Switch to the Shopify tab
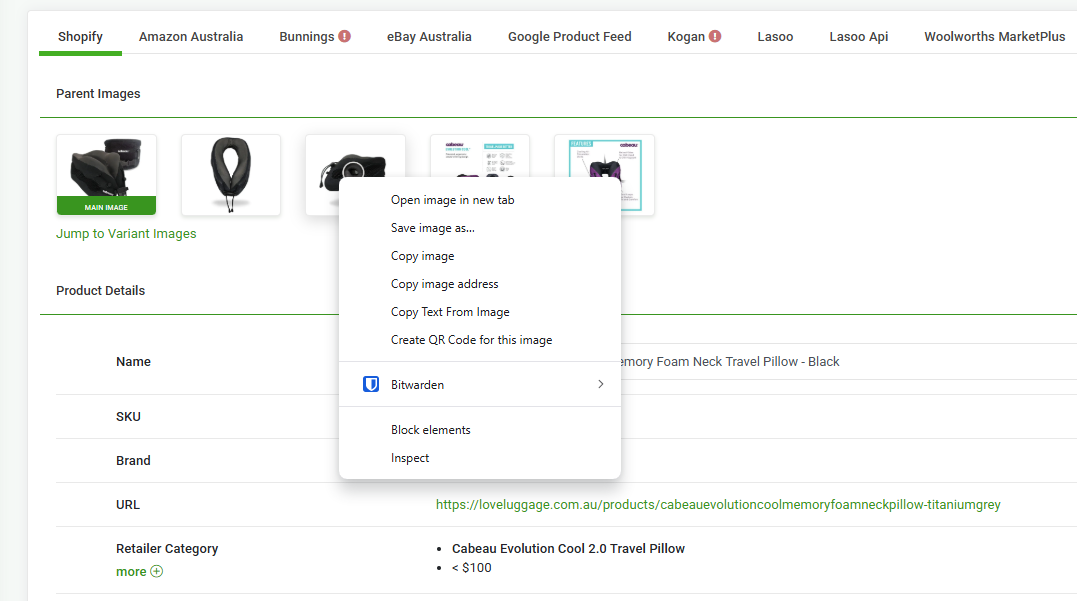Image resolution: width=1077 pixels, height=601 pixels. pyautogui.click(x=80, y=36)
